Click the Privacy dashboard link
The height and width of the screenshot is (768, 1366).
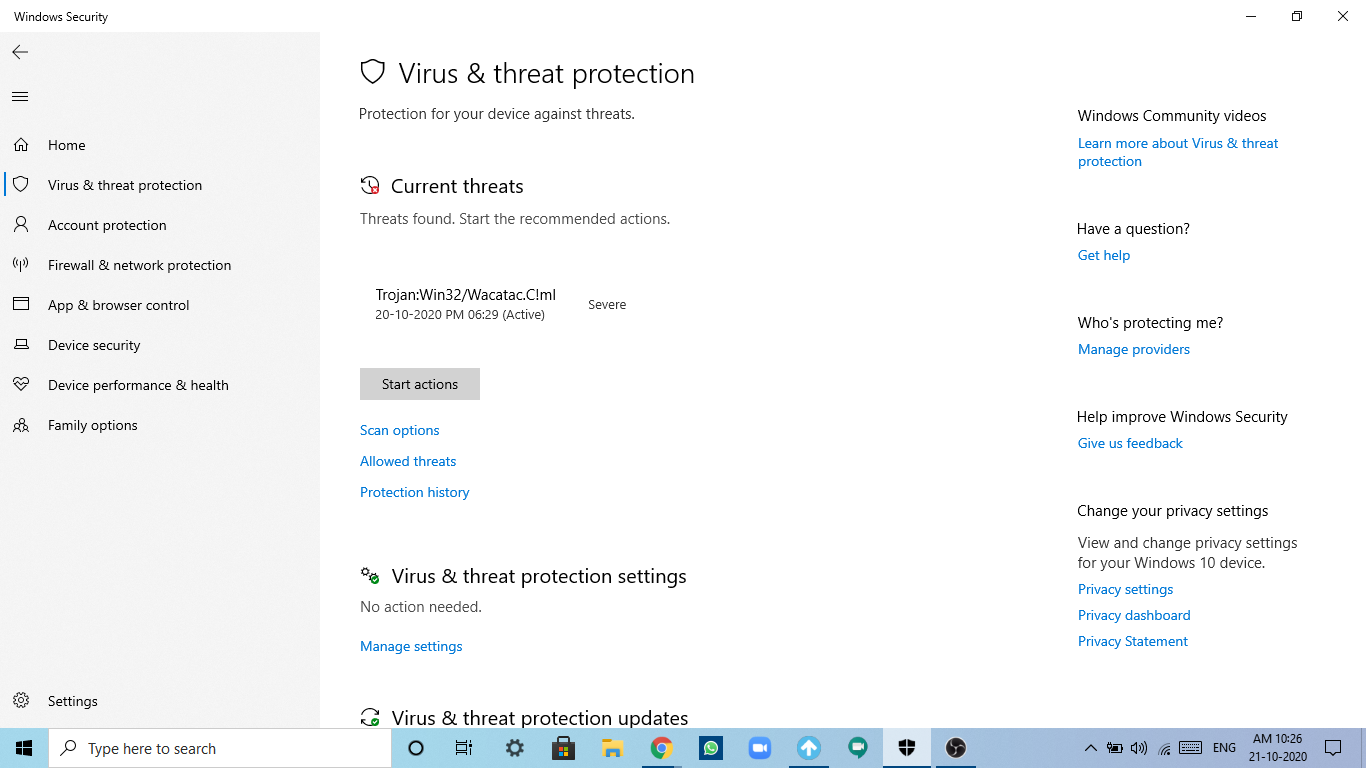tap(1134, 615)
